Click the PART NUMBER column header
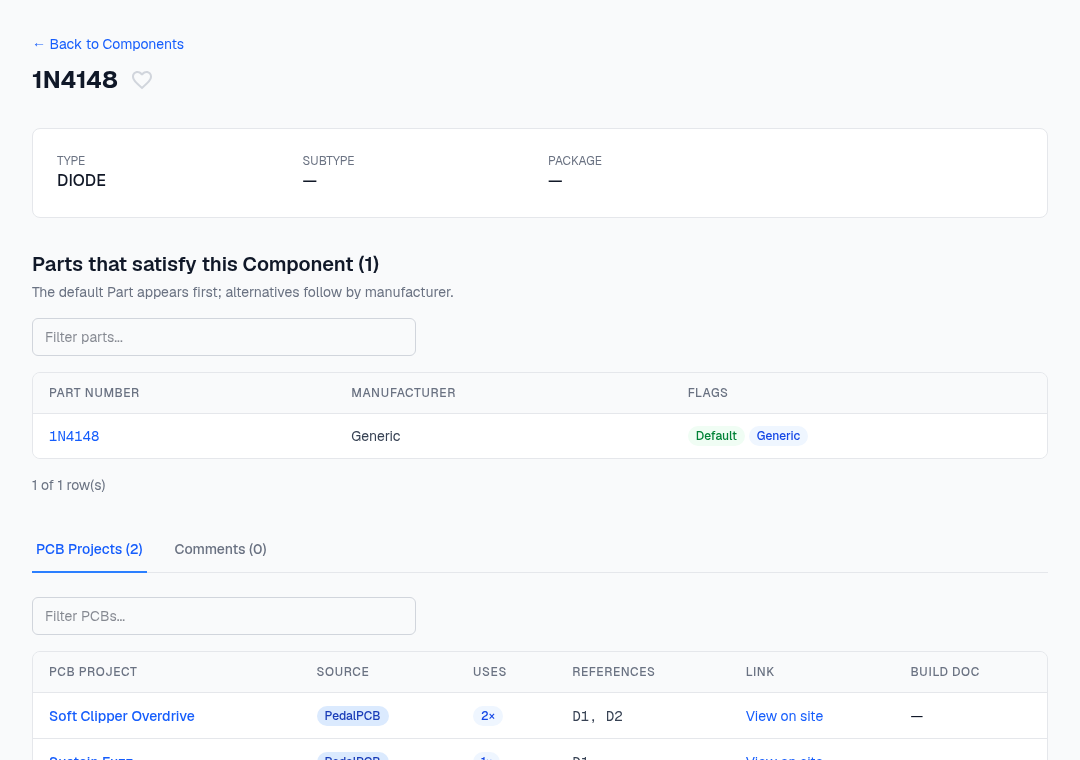 coord(94,393)
